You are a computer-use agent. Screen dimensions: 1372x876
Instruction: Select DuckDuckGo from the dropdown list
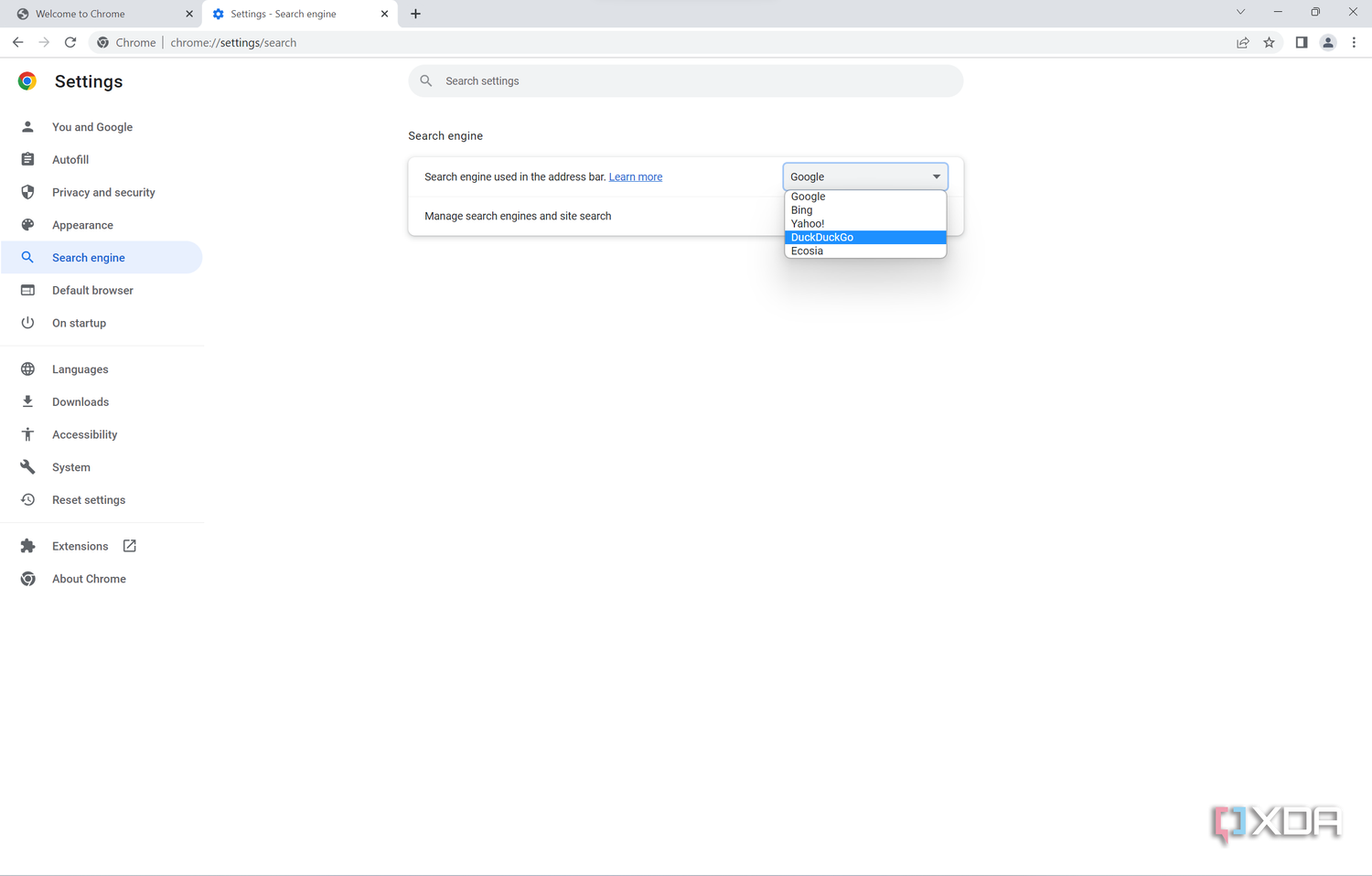coord(864,237)
